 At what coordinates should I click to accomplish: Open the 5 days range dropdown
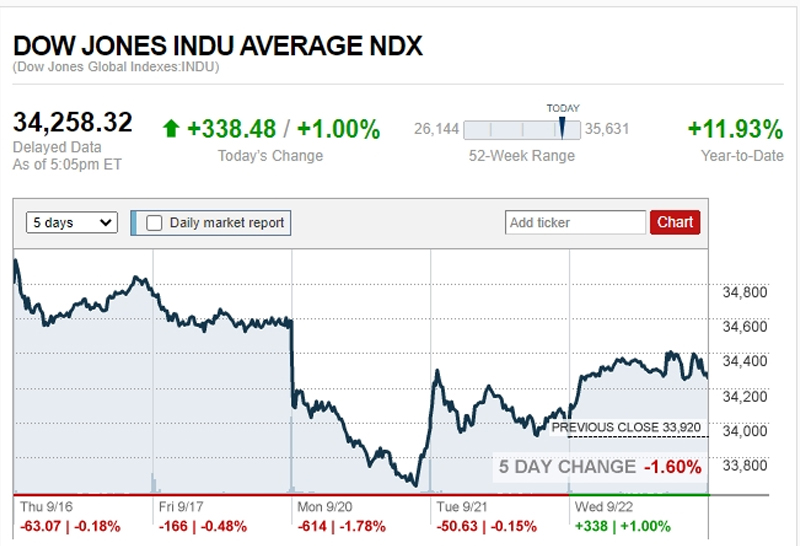tap(72, 223)
